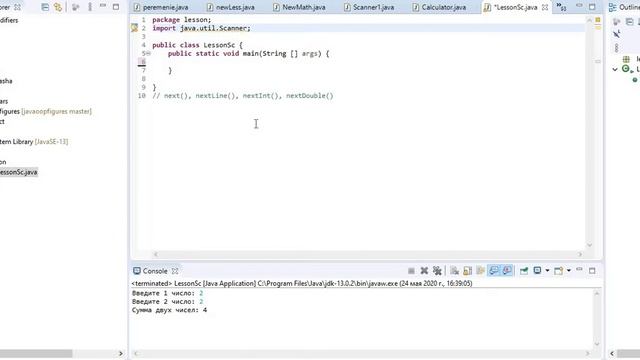Click the yellow line-2 annotation in overview ruler
Viewport: 640px width, 360px height.
[x=598, y=28]
